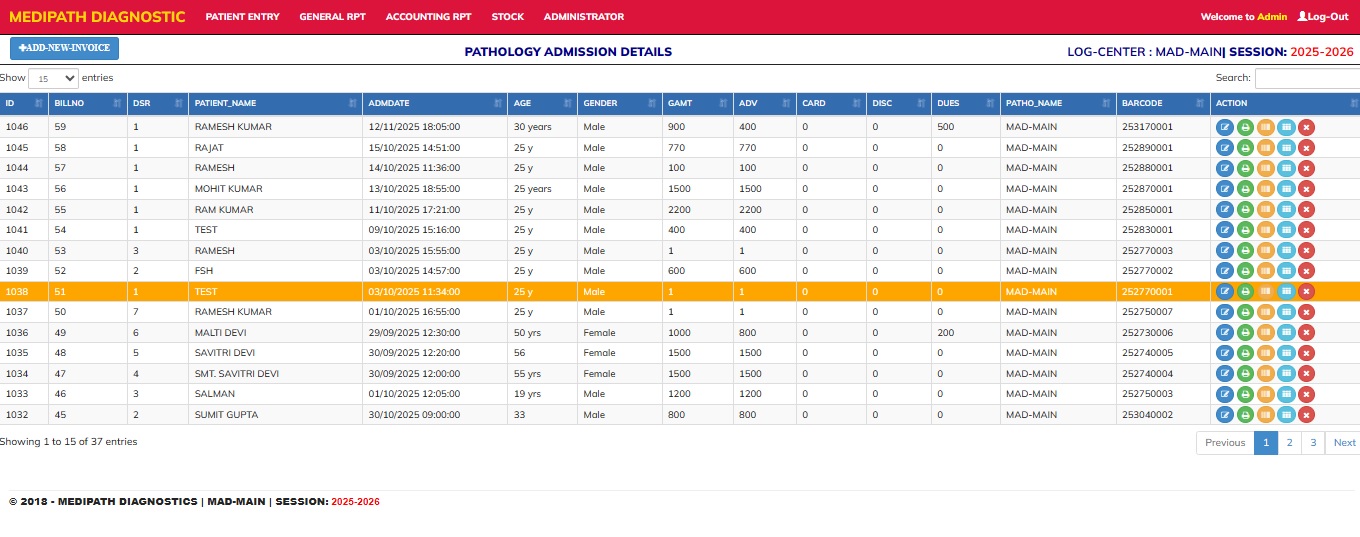Open the PATIENT ENTRY menu

point(242,17)
